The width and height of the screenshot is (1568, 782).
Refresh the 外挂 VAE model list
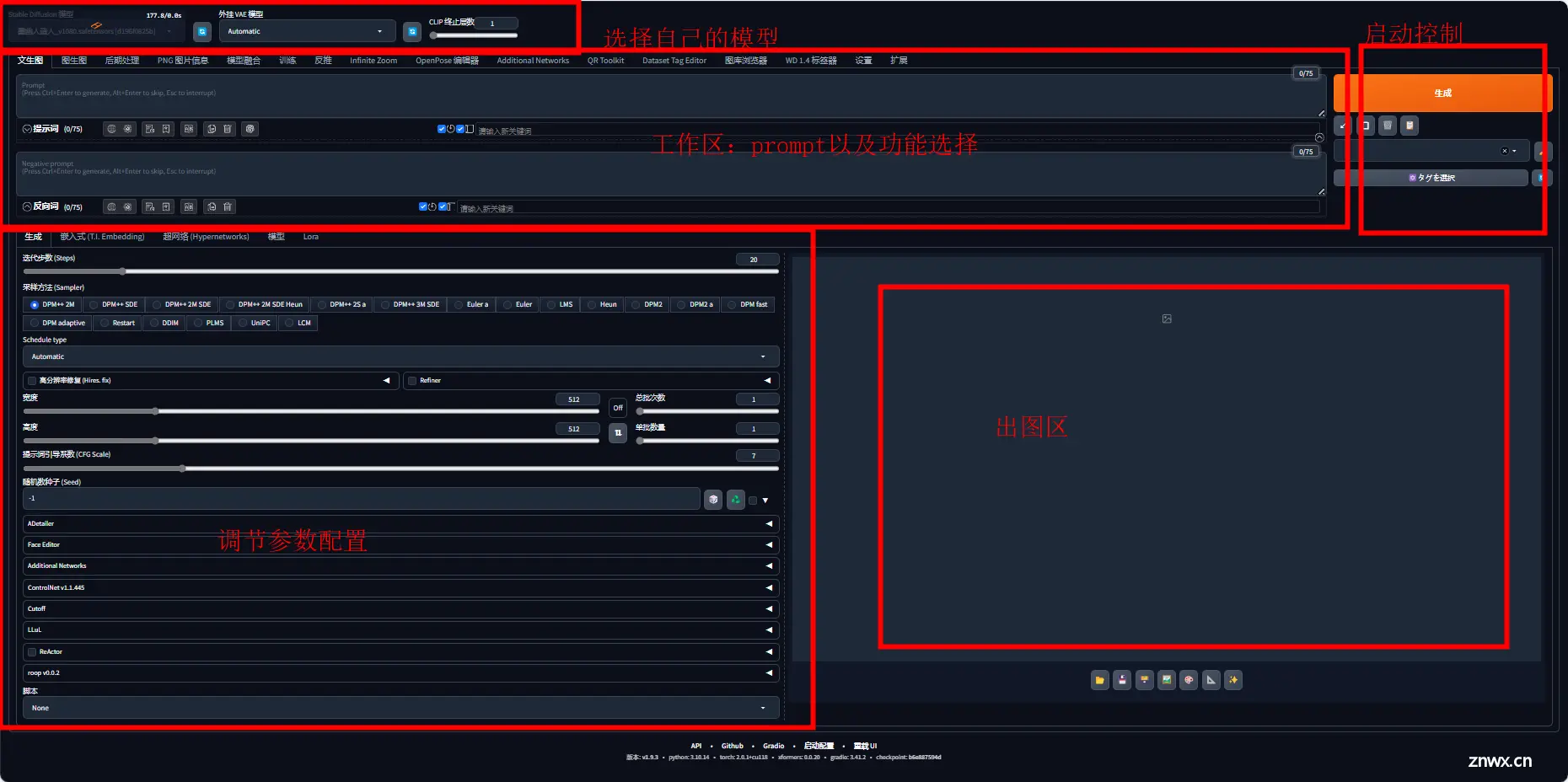(412, 31)
